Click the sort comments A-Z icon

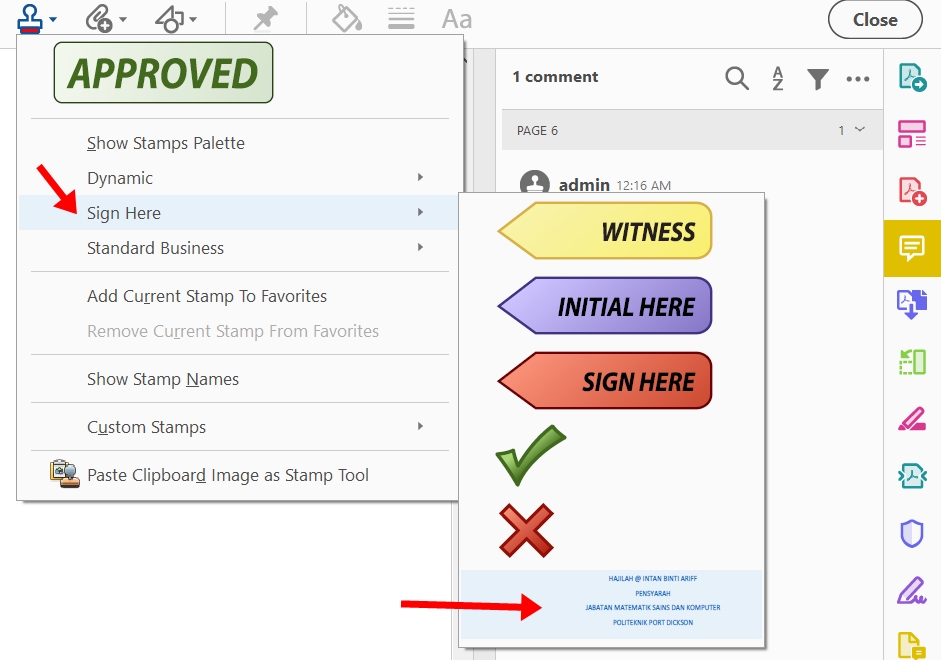tap(777, 78)
